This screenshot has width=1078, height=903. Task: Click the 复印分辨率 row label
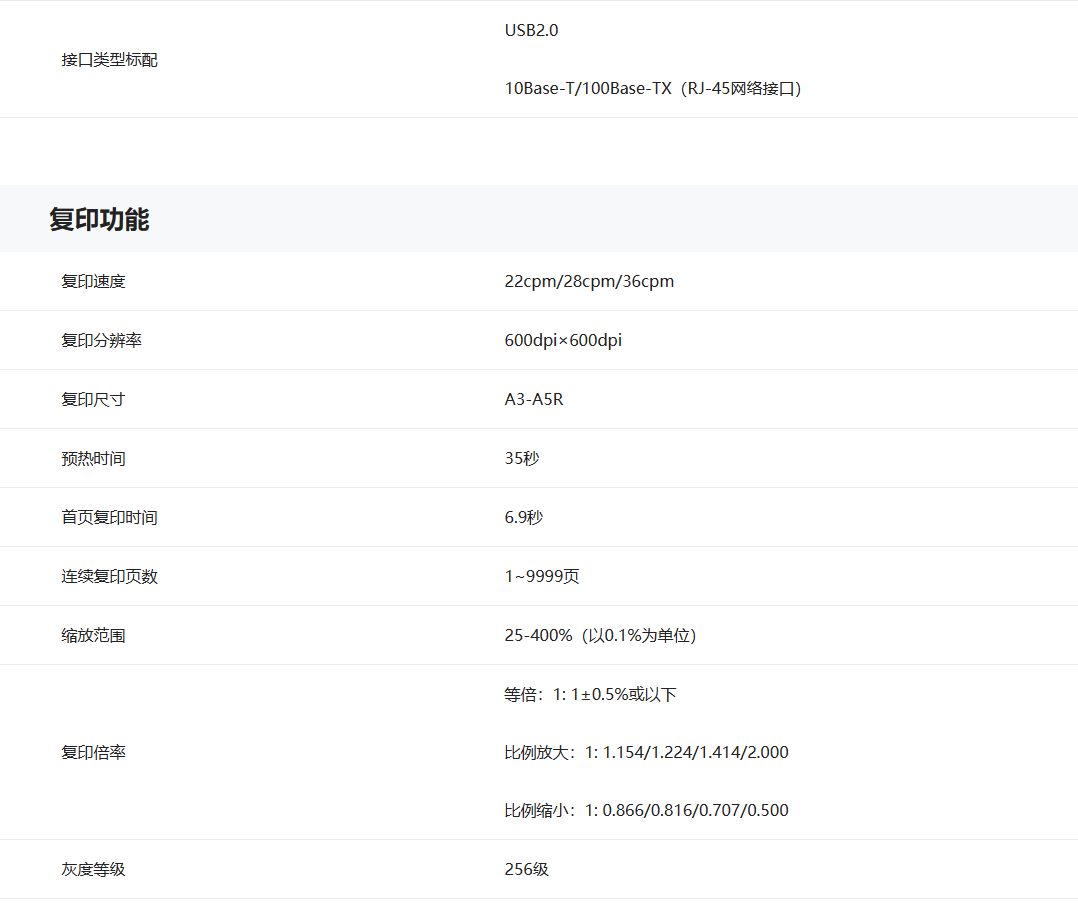(101, 341)
